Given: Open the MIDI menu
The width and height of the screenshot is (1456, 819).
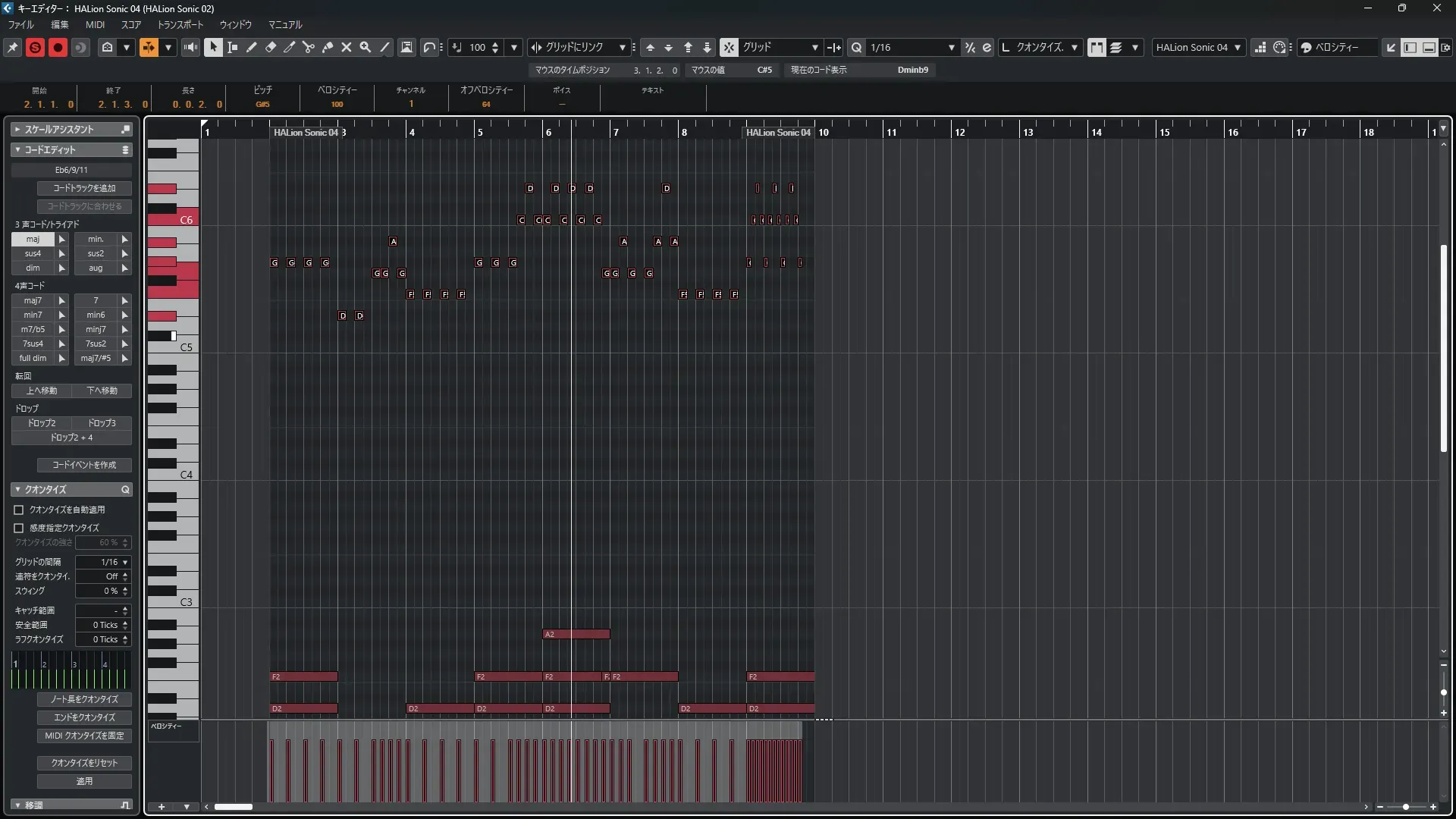Looking at the screenshot, I should coord(95,24).
